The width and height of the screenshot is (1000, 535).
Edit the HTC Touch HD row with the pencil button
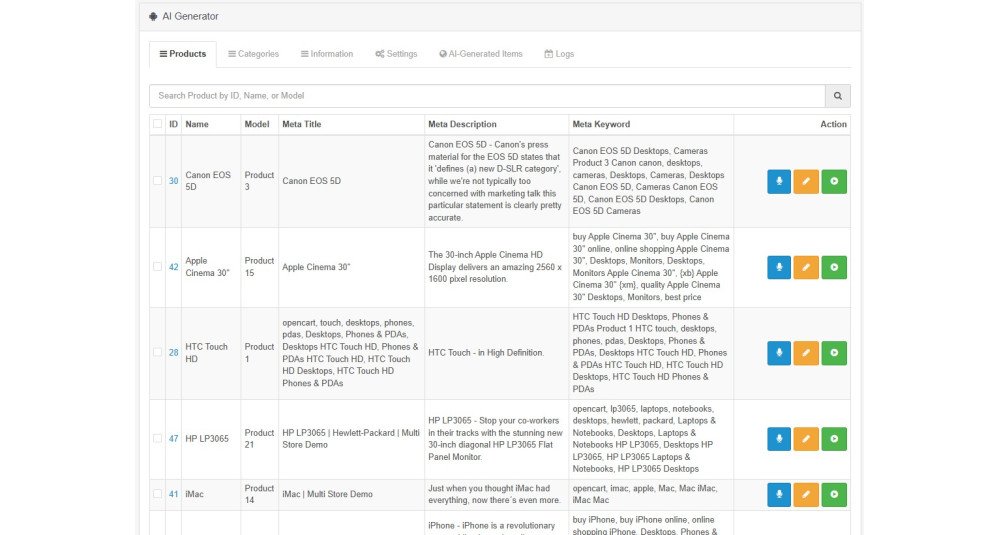click(806, 353)
